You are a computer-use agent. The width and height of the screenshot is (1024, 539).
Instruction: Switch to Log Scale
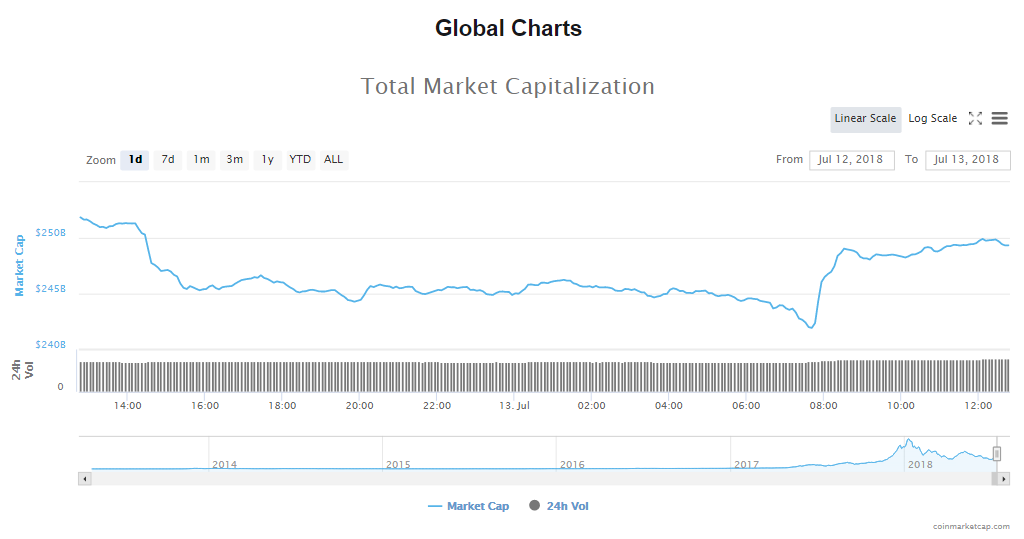point(932,119)
